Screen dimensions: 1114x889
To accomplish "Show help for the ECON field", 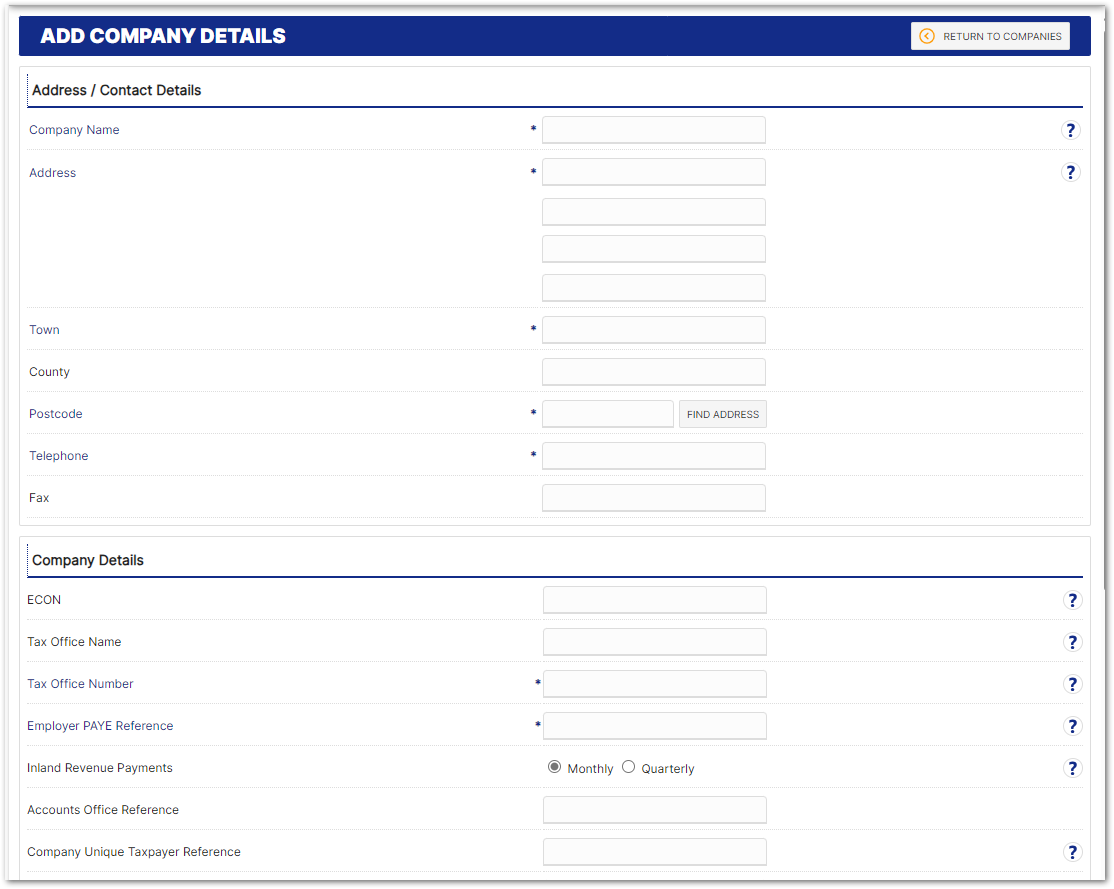I will (1072, 600).
